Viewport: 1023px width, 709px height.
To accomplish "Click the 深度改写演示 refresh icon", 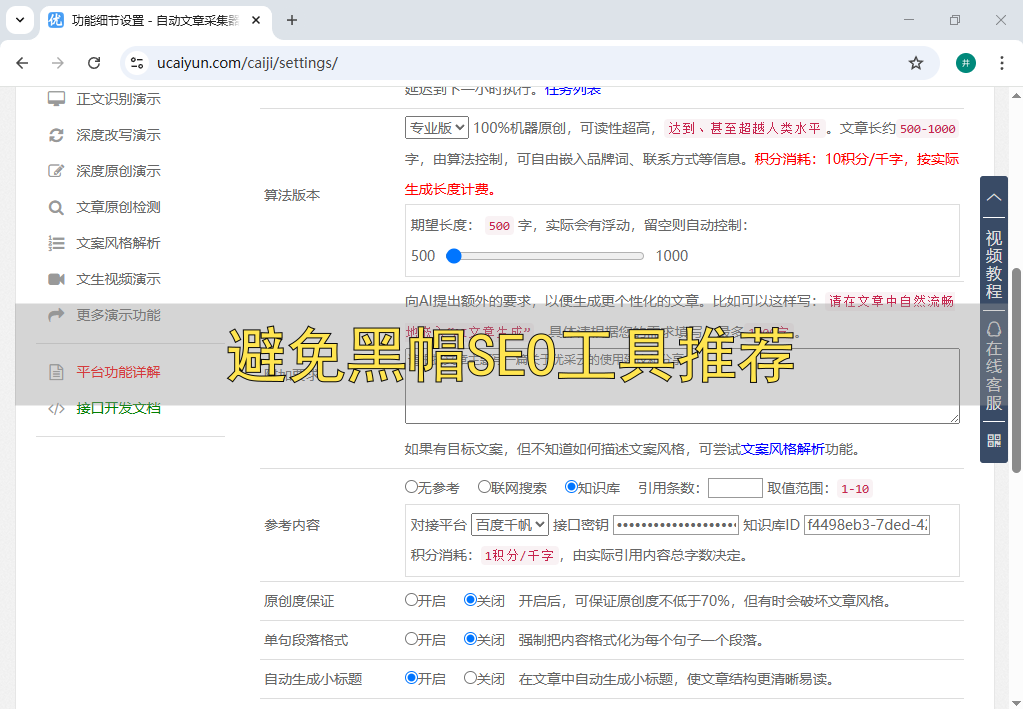I will click(x=56, y=135).
